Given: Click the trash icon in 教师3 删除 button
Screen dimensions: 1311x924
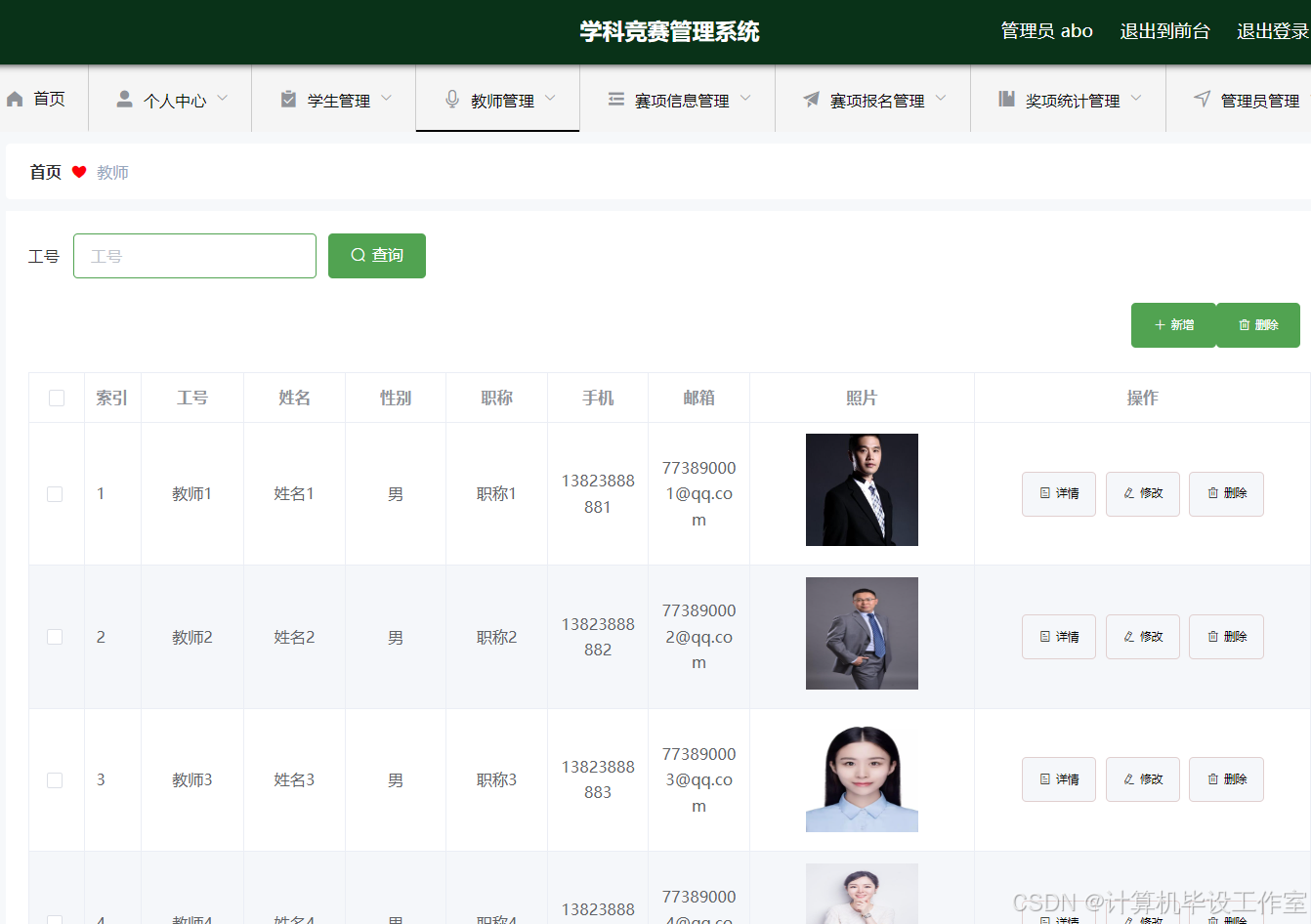Looking at the screenshot, I should tap(1212, 779).
